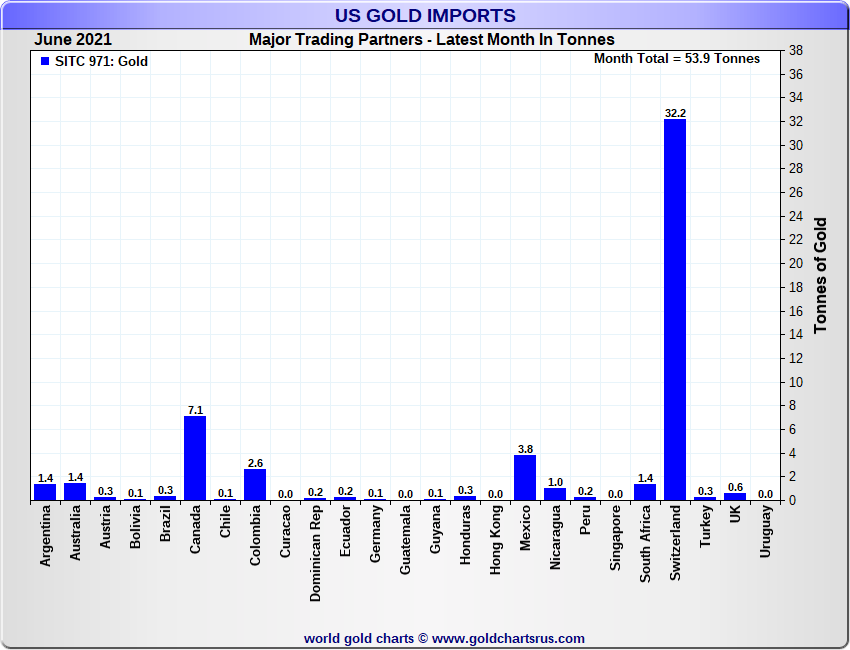Click the tall Switzerland bar
850x650 pixels.
click(x=675, y=310)
